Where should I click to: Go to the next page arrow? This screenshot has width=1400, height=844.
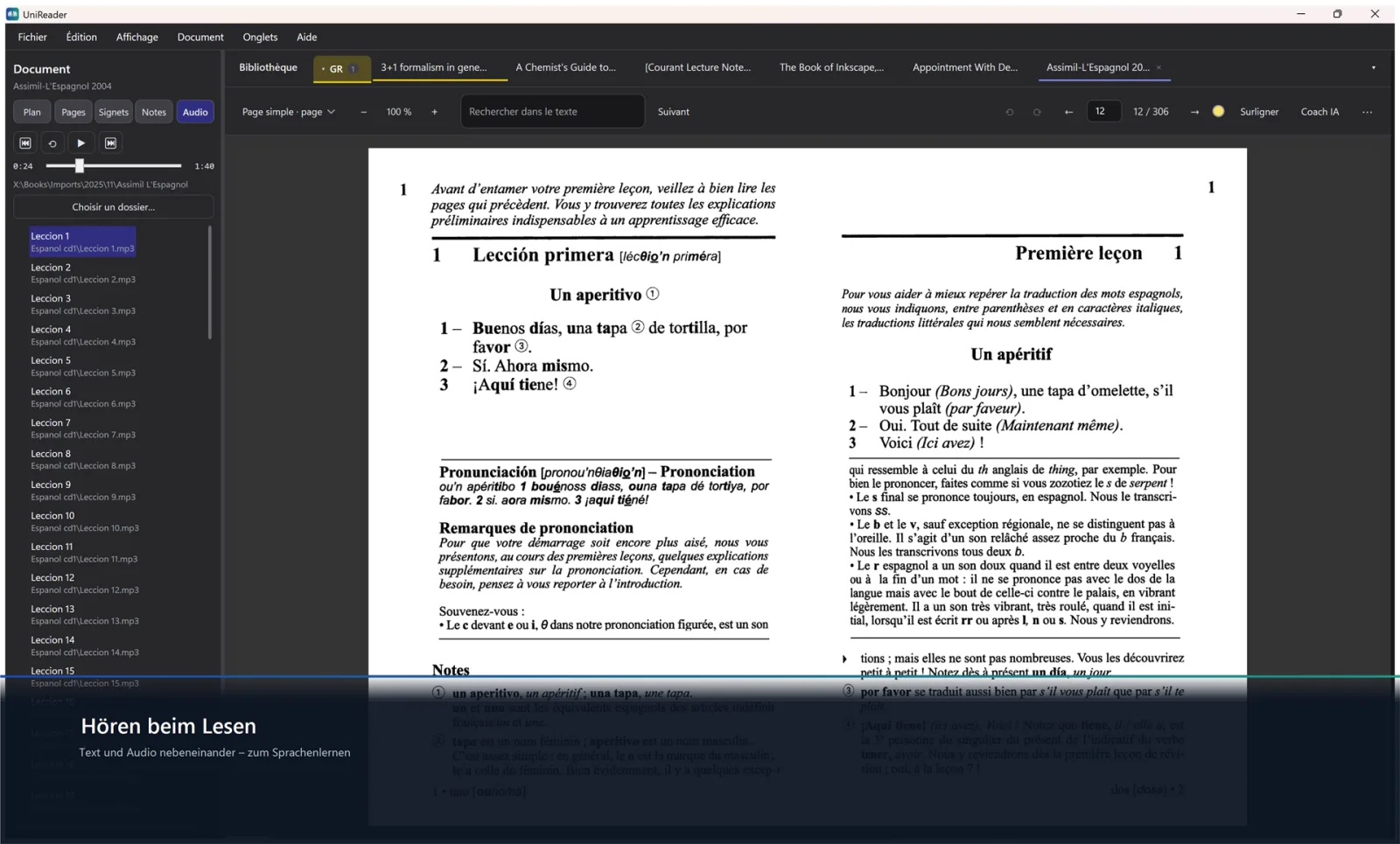pos(1194,112)
